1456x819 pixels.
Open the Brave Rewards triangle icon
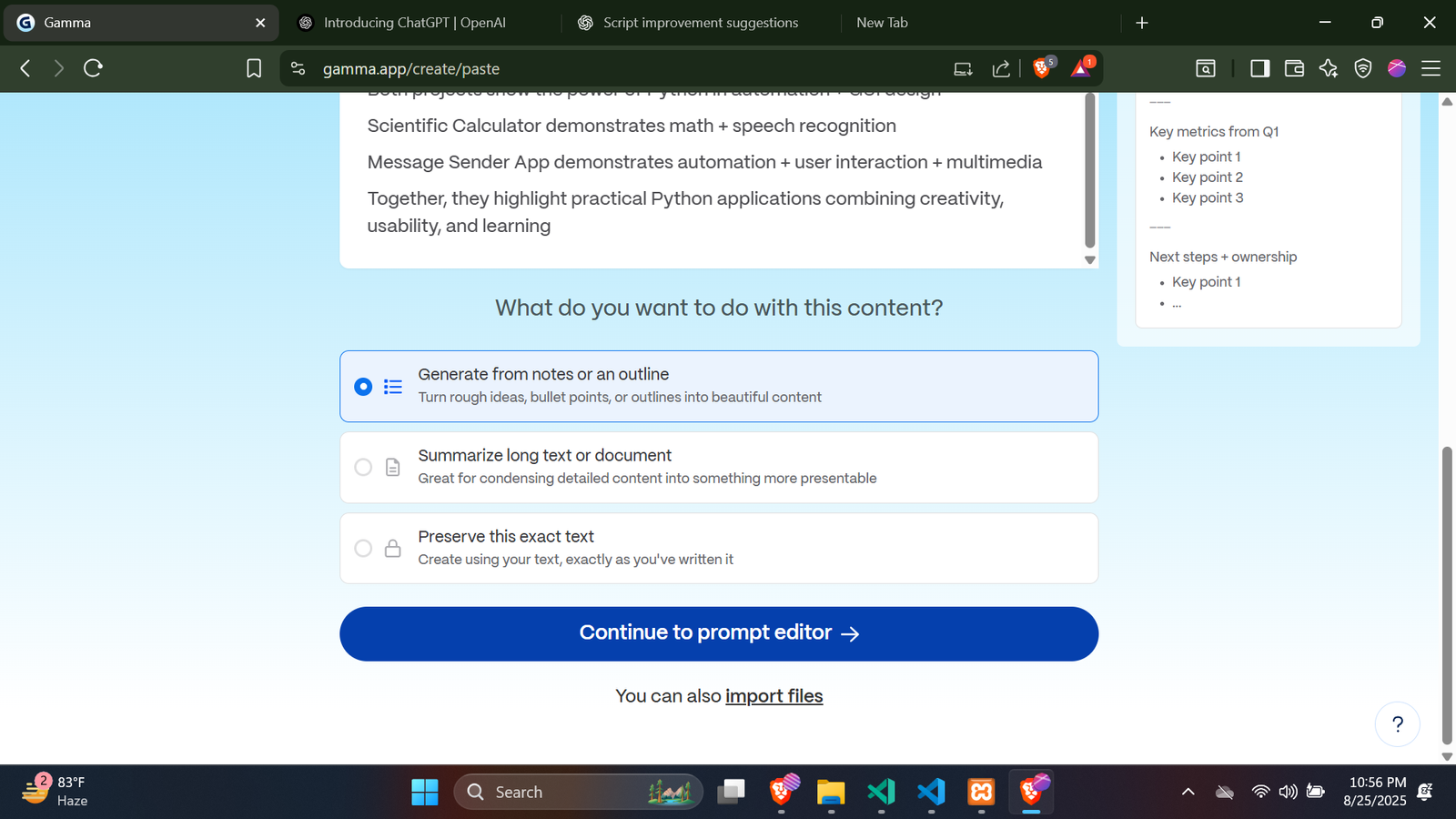1081,68
